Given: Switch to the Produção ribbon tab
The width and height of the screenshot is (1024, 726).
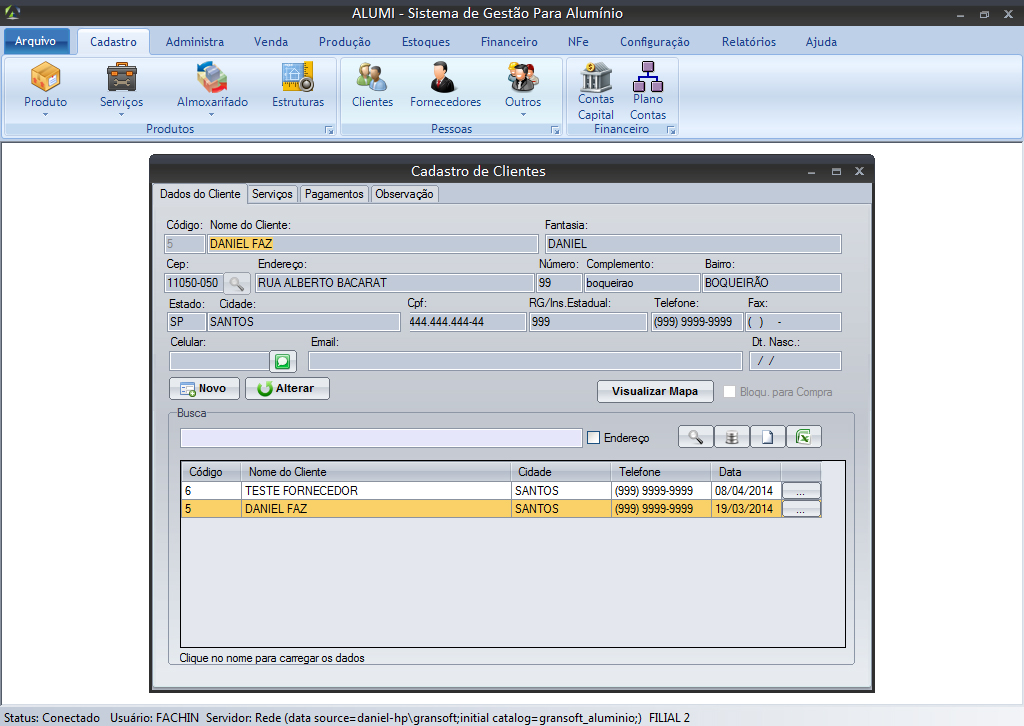Looking at the screenshot, I should 345,42.
